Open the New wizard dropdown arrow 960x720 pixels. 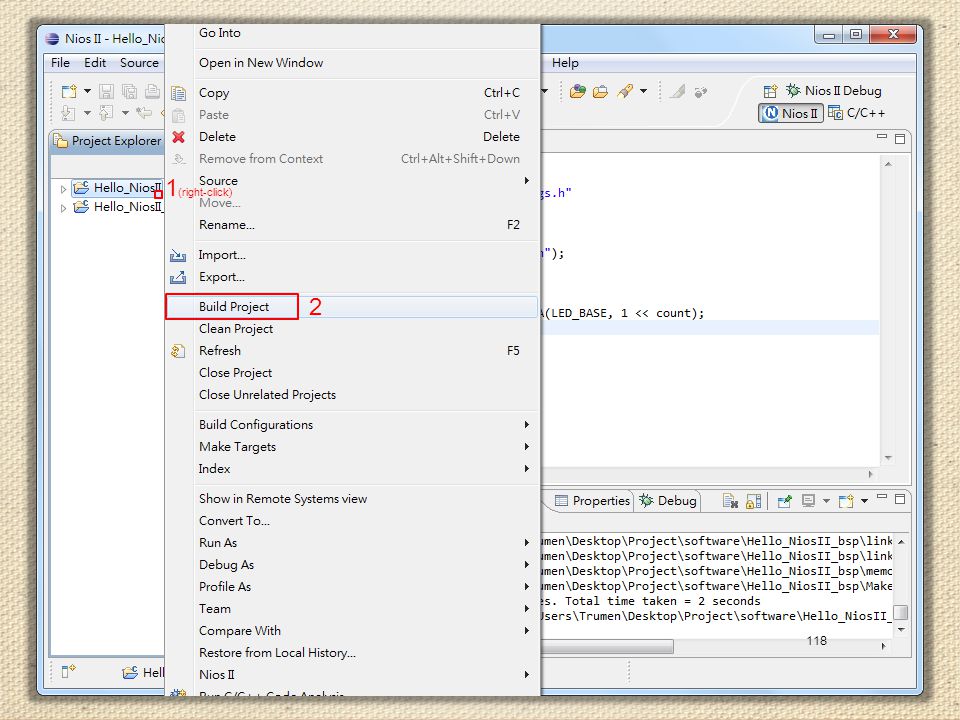(x=87, y=91)
